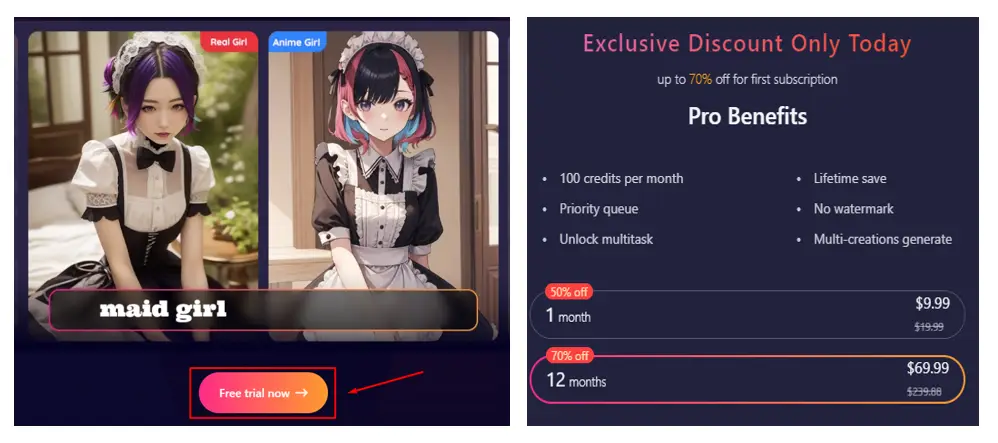Click the crossed-out $239.88 price
Screen dimensions: 998x443
924,391
